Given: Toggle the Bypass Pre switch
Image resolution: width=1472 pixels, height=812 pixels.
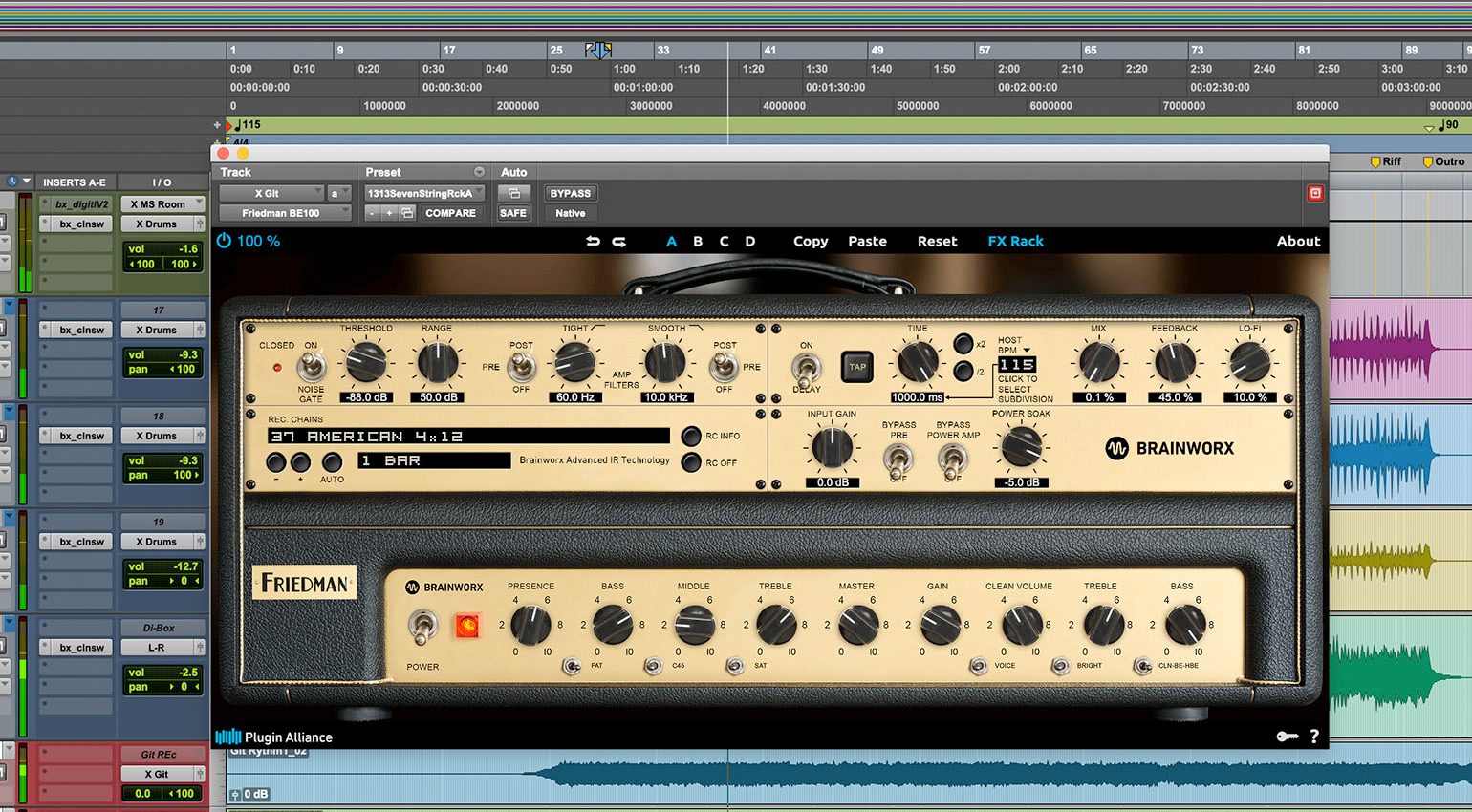Looking at the screenshot, I should coord(898,461).
